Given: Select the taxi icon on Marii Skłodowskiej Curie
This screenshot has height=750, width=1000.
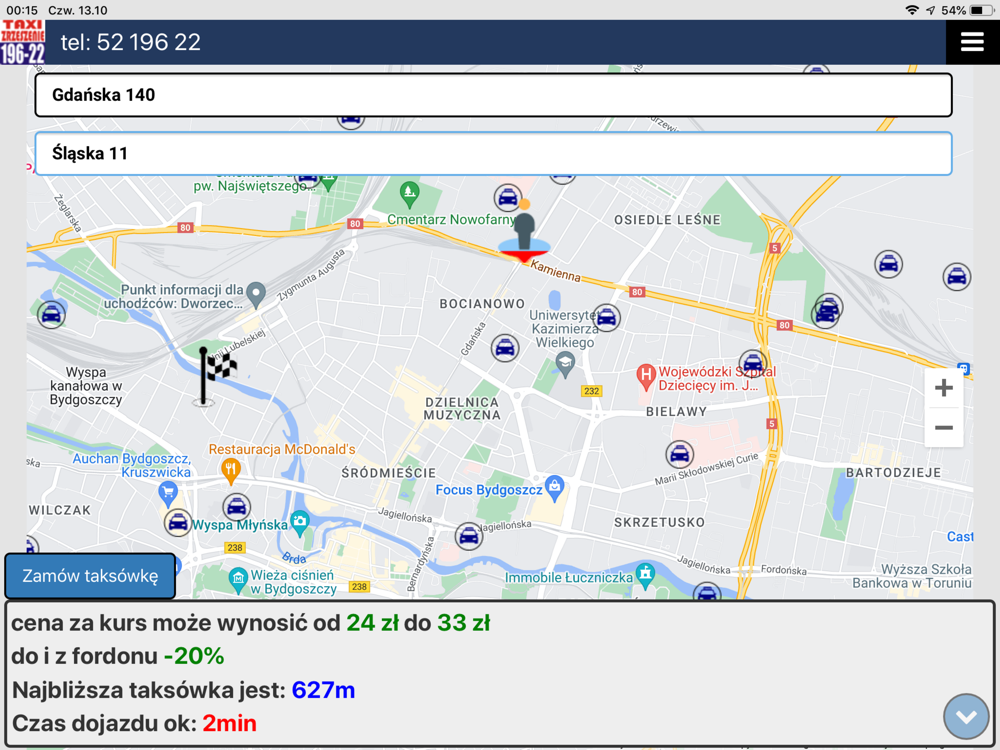Looking at the screenshot, I should [x=679, y=455].
